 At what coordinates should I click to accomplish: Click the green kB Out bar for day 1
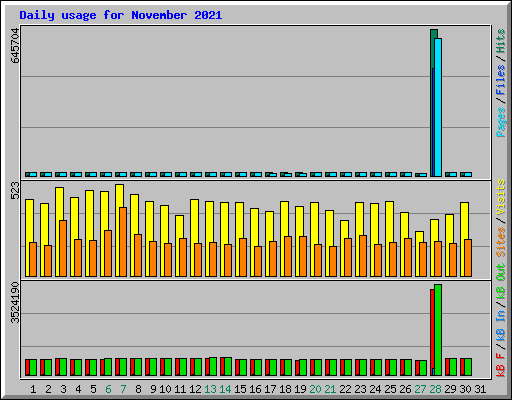pyautogui.click(x=33, y=368)
